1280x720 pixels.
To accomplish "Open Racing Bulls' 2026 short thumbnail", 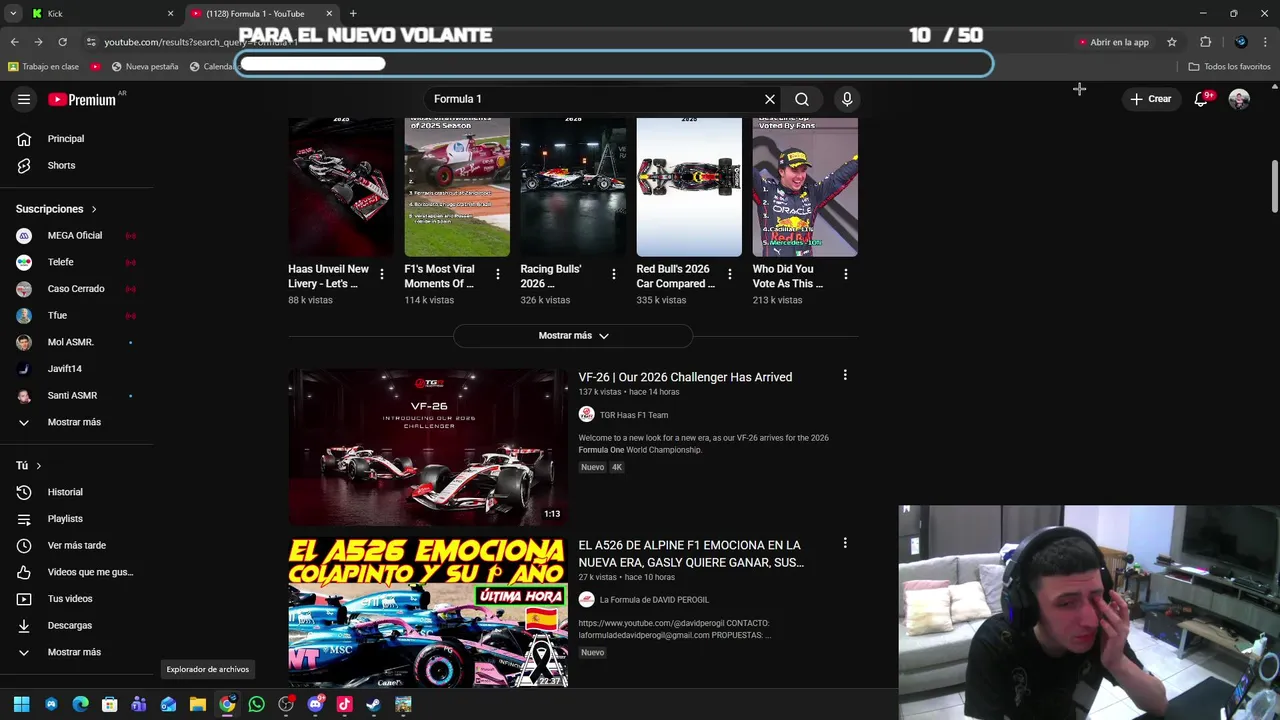I will pyautogui.click(x=573, y=187).
